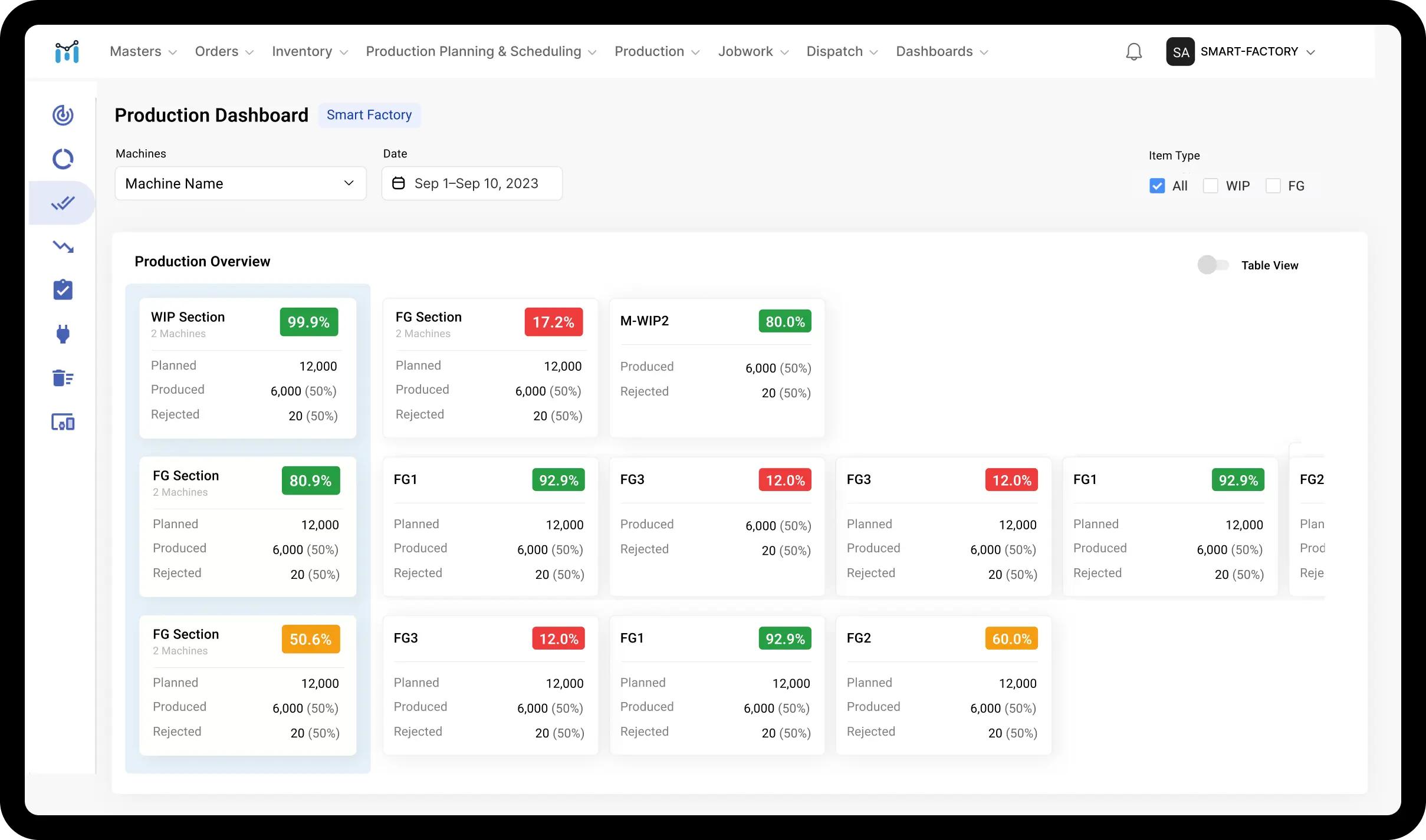Expand the Dashboards menu

(942, 52)
